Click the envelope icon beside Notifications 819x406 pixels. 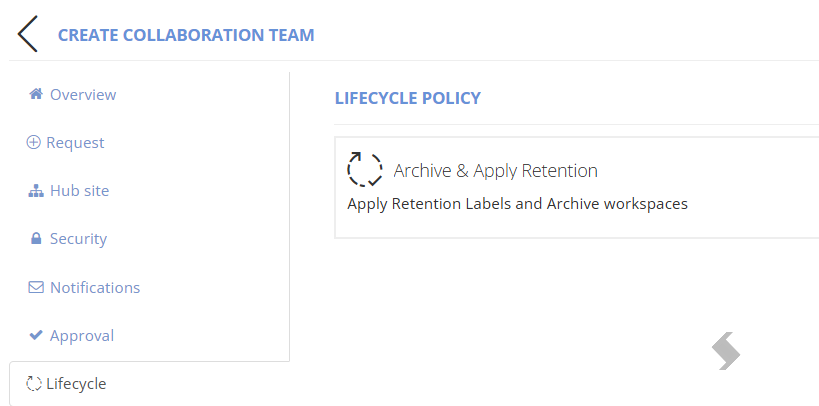36,287
